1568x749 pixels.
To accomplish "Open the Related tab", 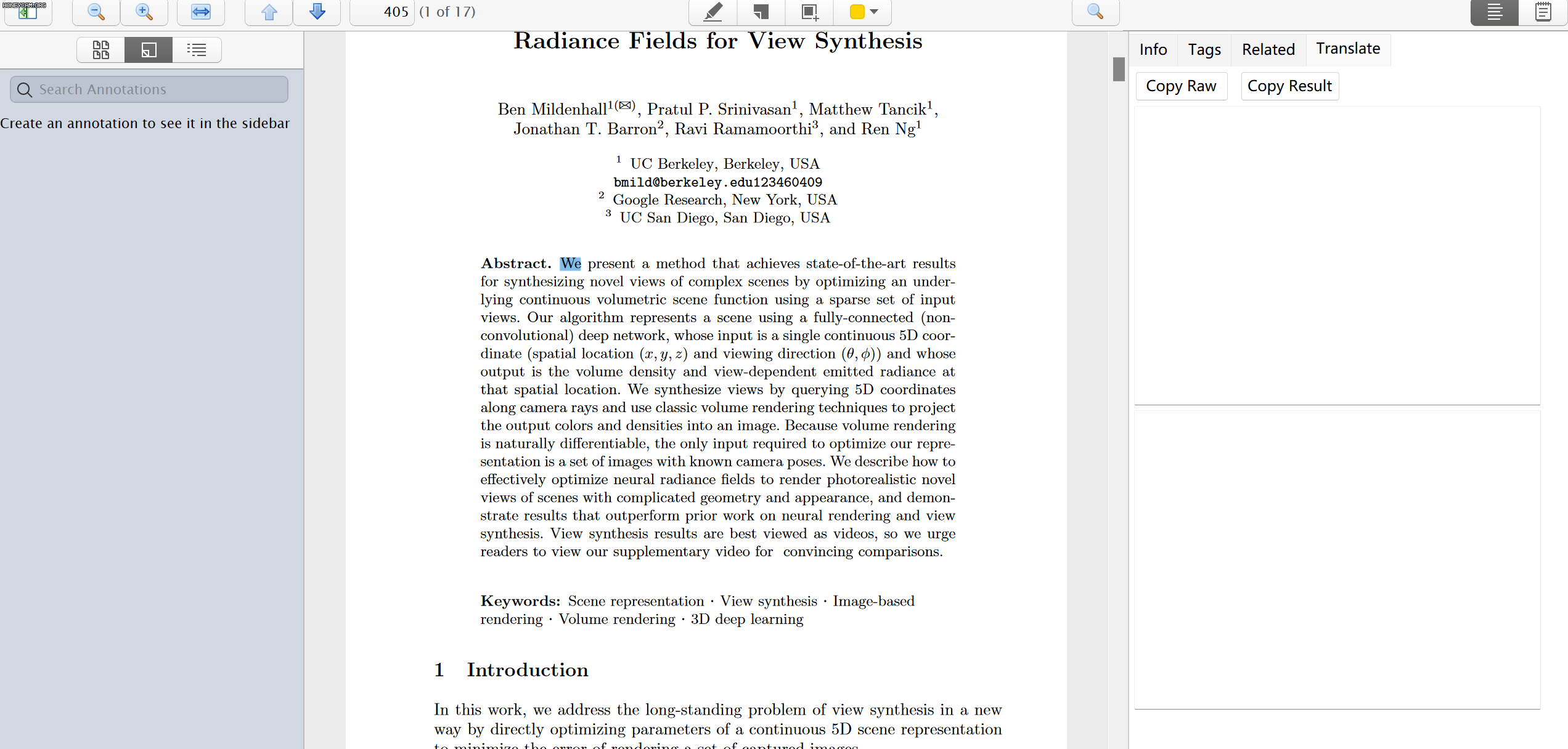I will (1268, 49).
